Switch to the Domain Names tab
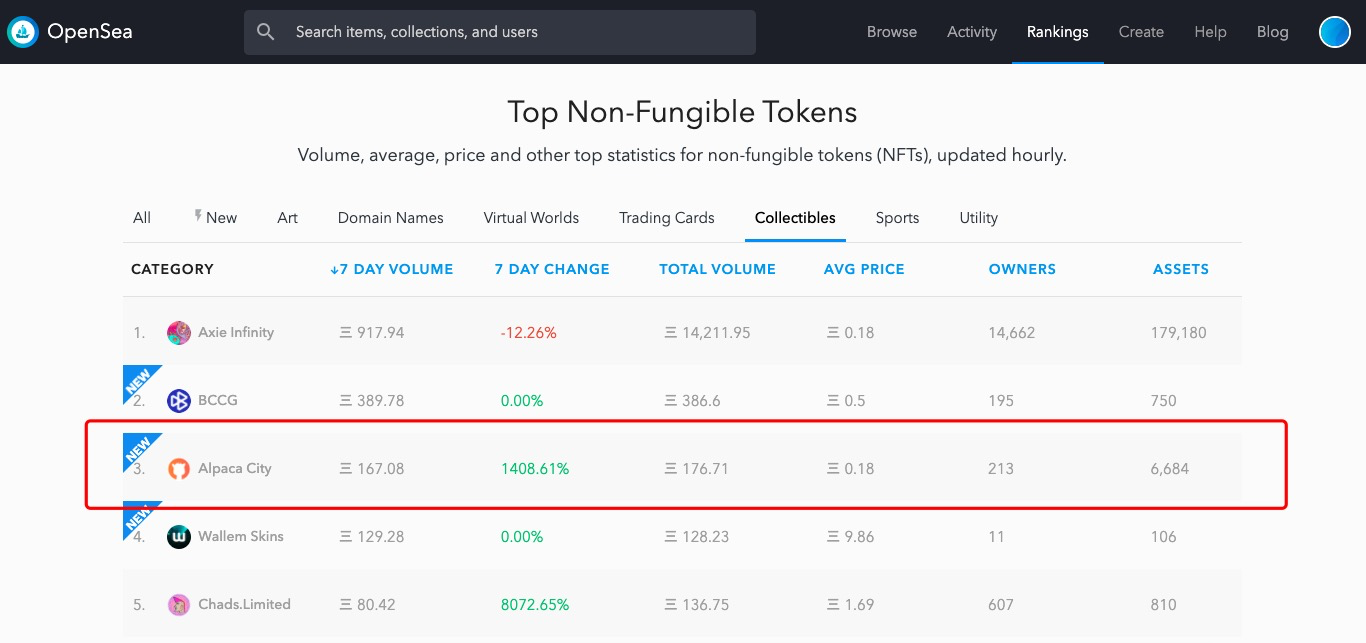Screen dimensions: 1366x643 pyautogui.click(x=390, y=218)
